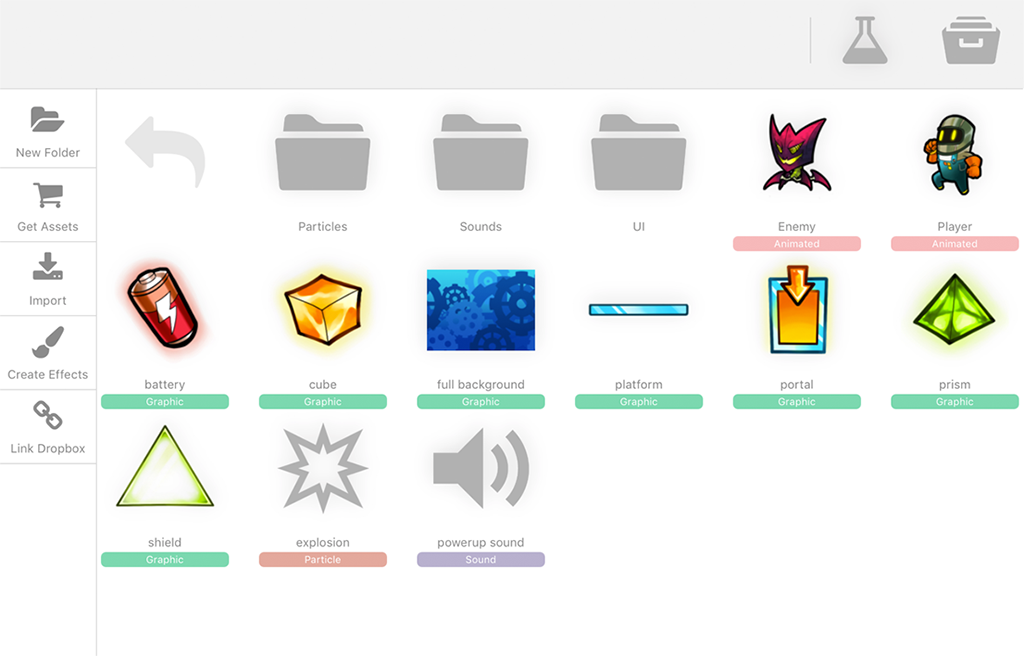Select the Enemy animated asset

(x=796, y=152)
